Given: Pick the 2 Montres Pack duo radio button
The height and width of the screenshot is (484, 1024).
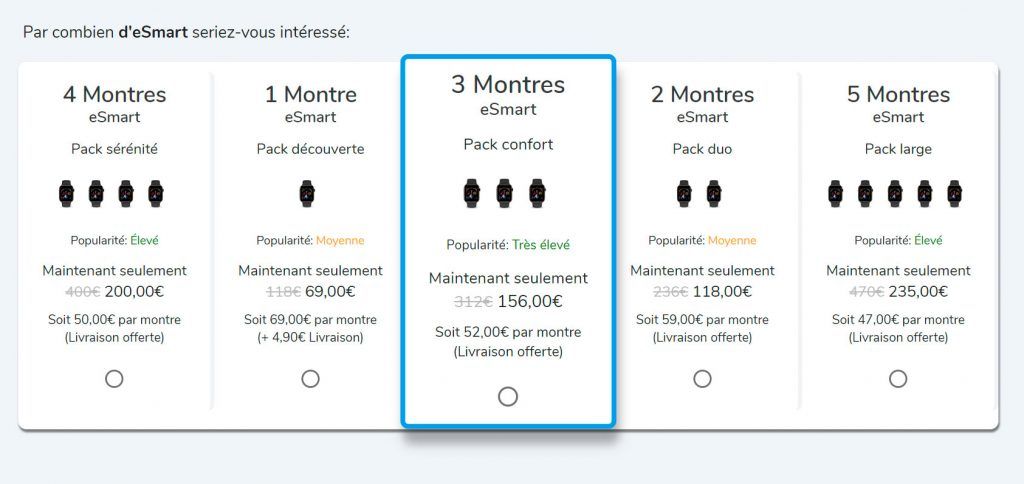Looking at the screenshot, I should click(x=702, y=379).
